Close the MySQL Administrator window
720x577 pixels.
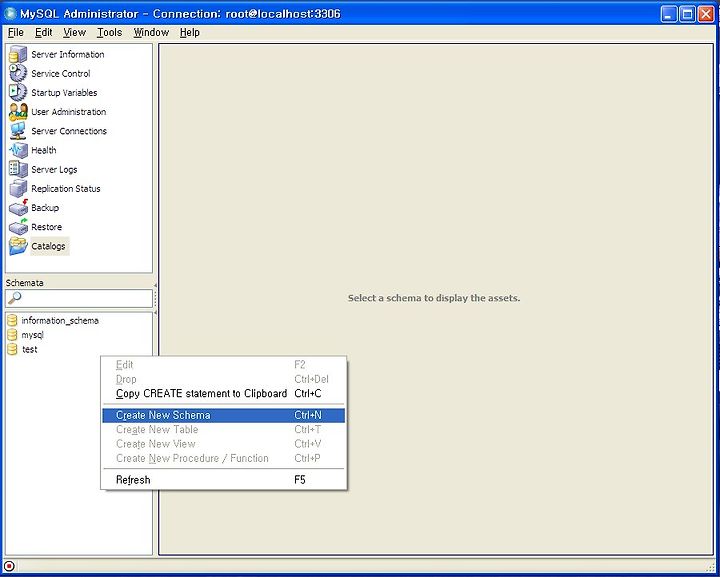[x=706, y=14]
